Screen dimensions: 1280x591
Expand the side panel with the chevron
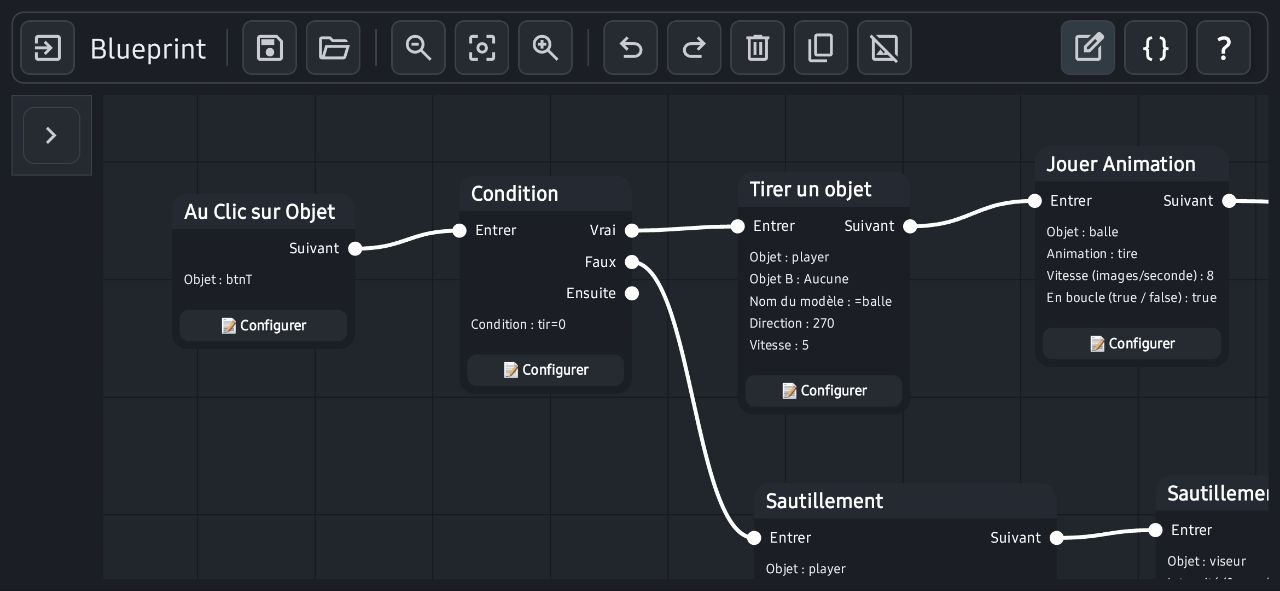[x=51, y=135]
